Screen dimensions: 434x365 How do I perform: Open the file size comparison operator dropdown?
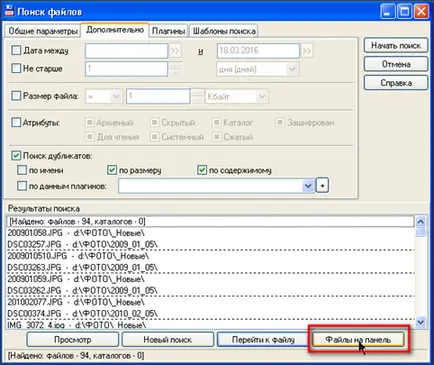pyautogui.click(x=116, y=97)
